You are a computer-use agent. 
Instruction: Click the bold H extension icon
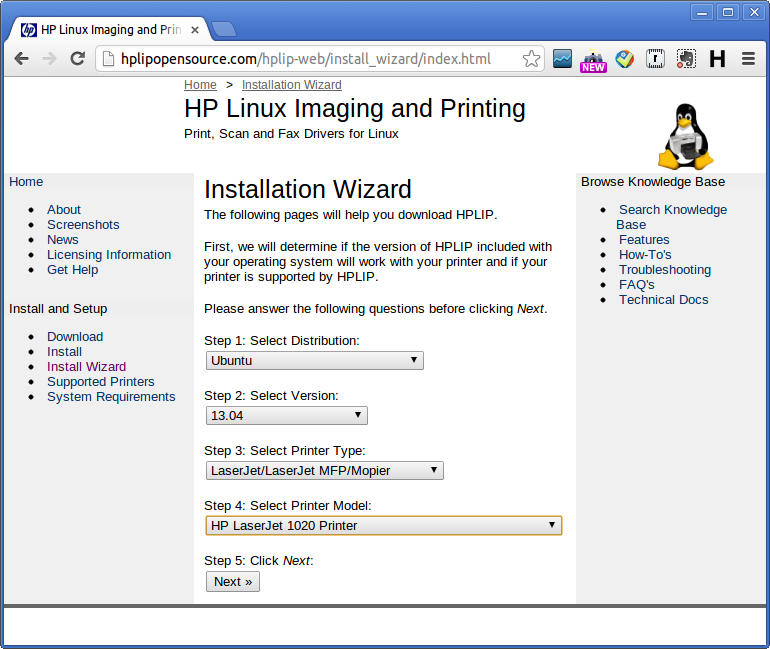[x=717, y=59]
